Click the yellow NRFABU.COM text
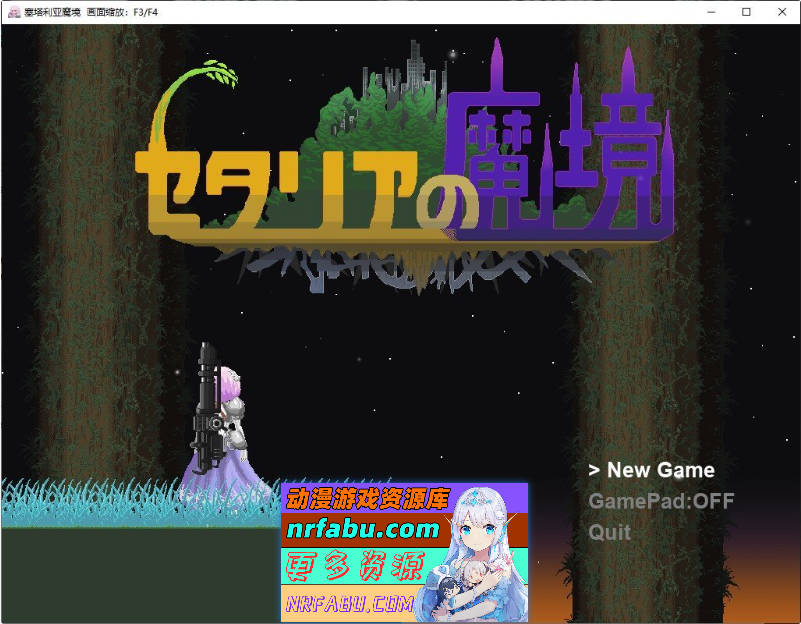Screen dimensions: 801x624 (x=349, y=604)
